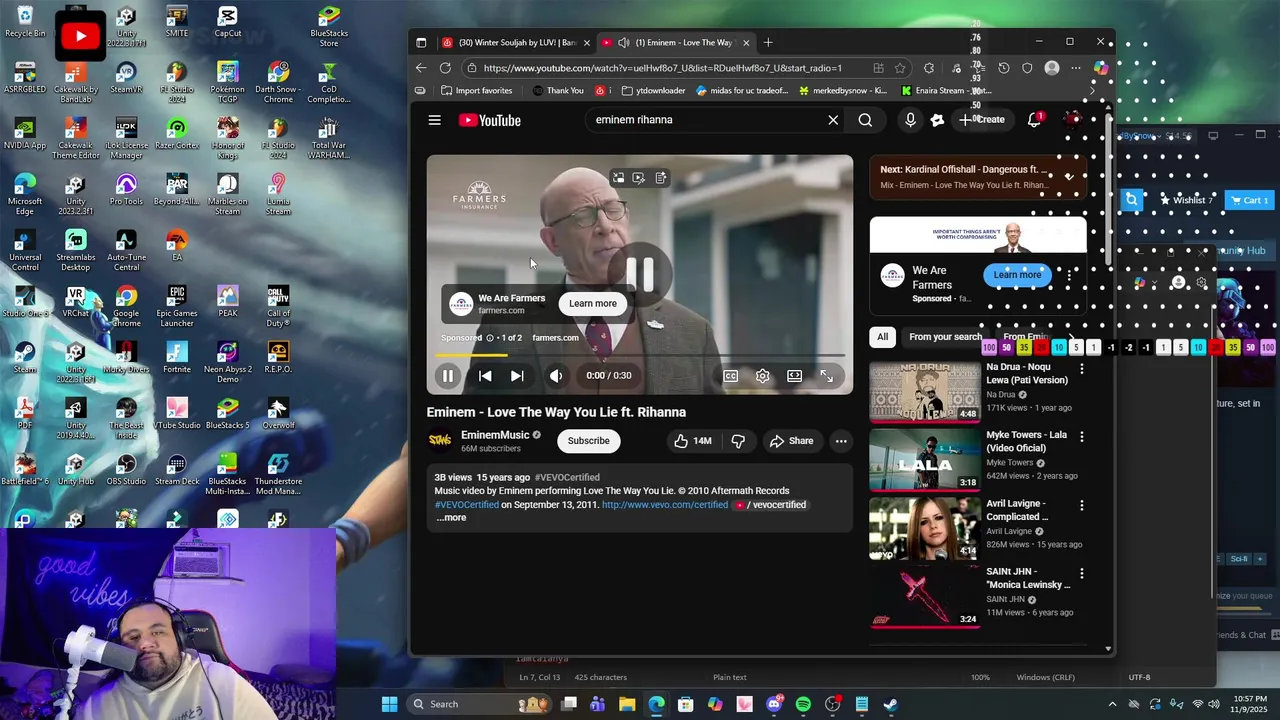The image size is (1280, 720).
Task: Expand the description with ...more
Action: (x=451, y=518)
